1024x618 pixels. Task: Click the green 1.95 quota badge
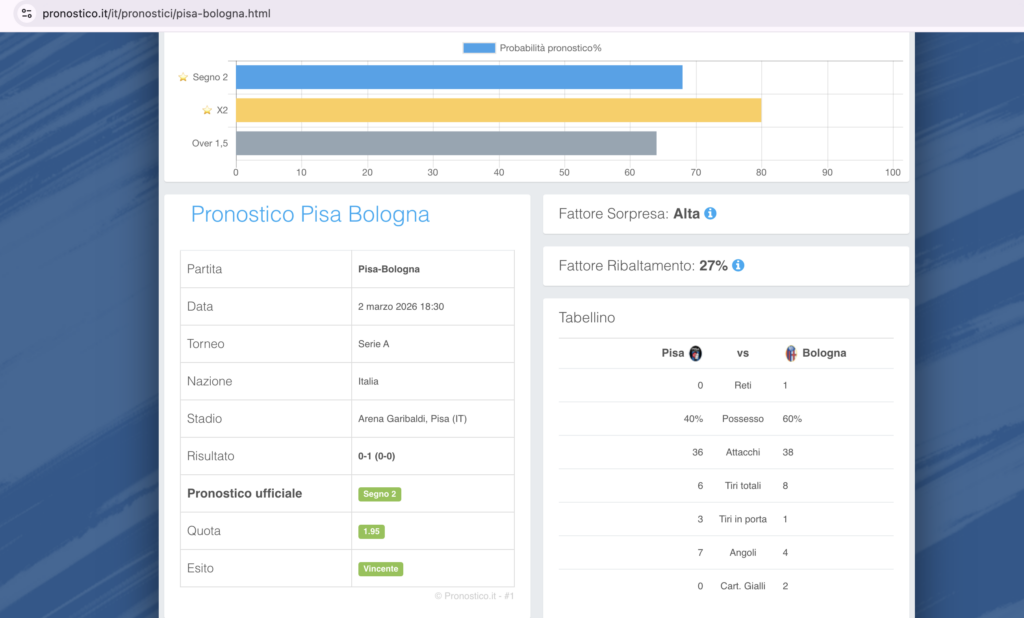click(372, 531)
